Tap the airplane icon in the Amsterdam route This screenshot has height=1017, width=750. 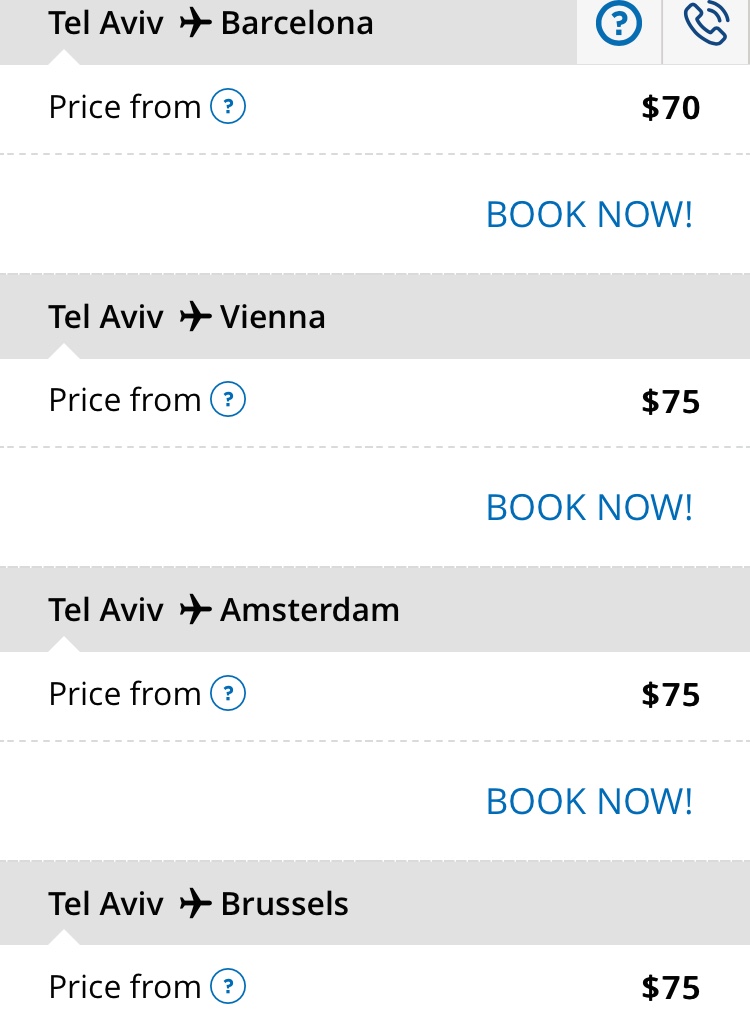pos(195,610)
